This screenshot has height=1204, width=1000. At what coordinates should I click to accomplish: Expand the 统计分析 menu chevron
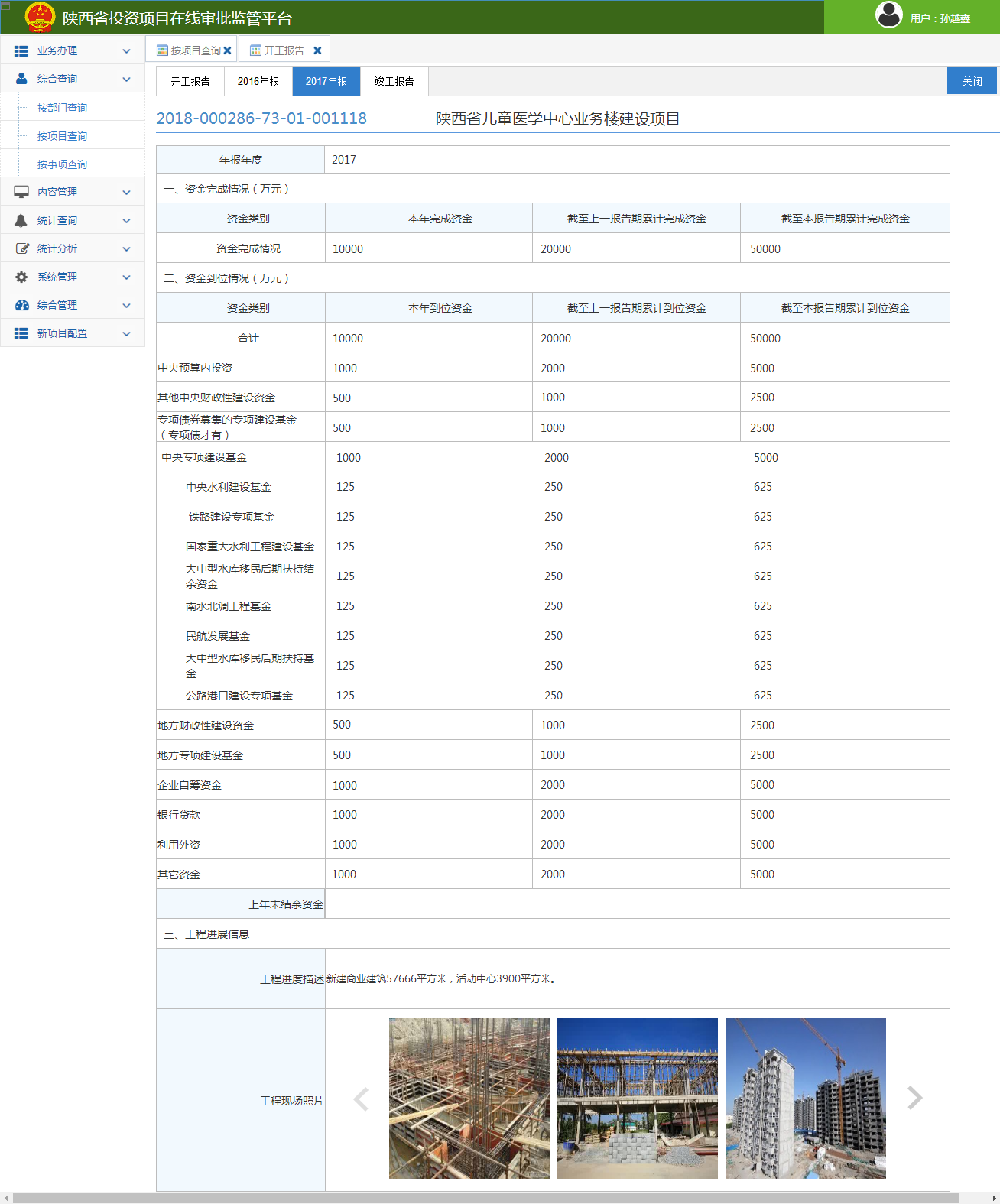127,249
